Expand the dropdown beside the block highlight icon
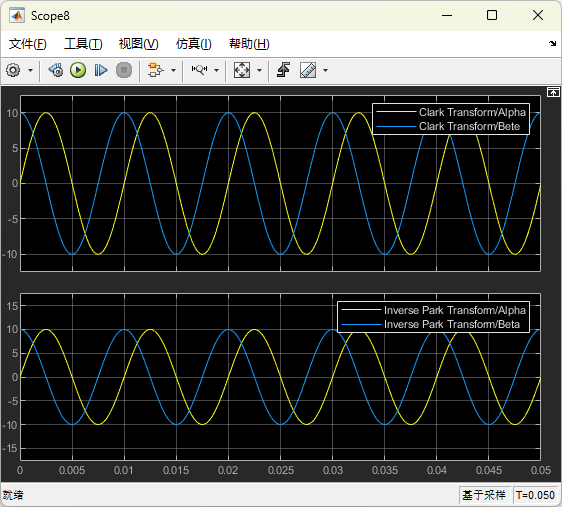 173,70
